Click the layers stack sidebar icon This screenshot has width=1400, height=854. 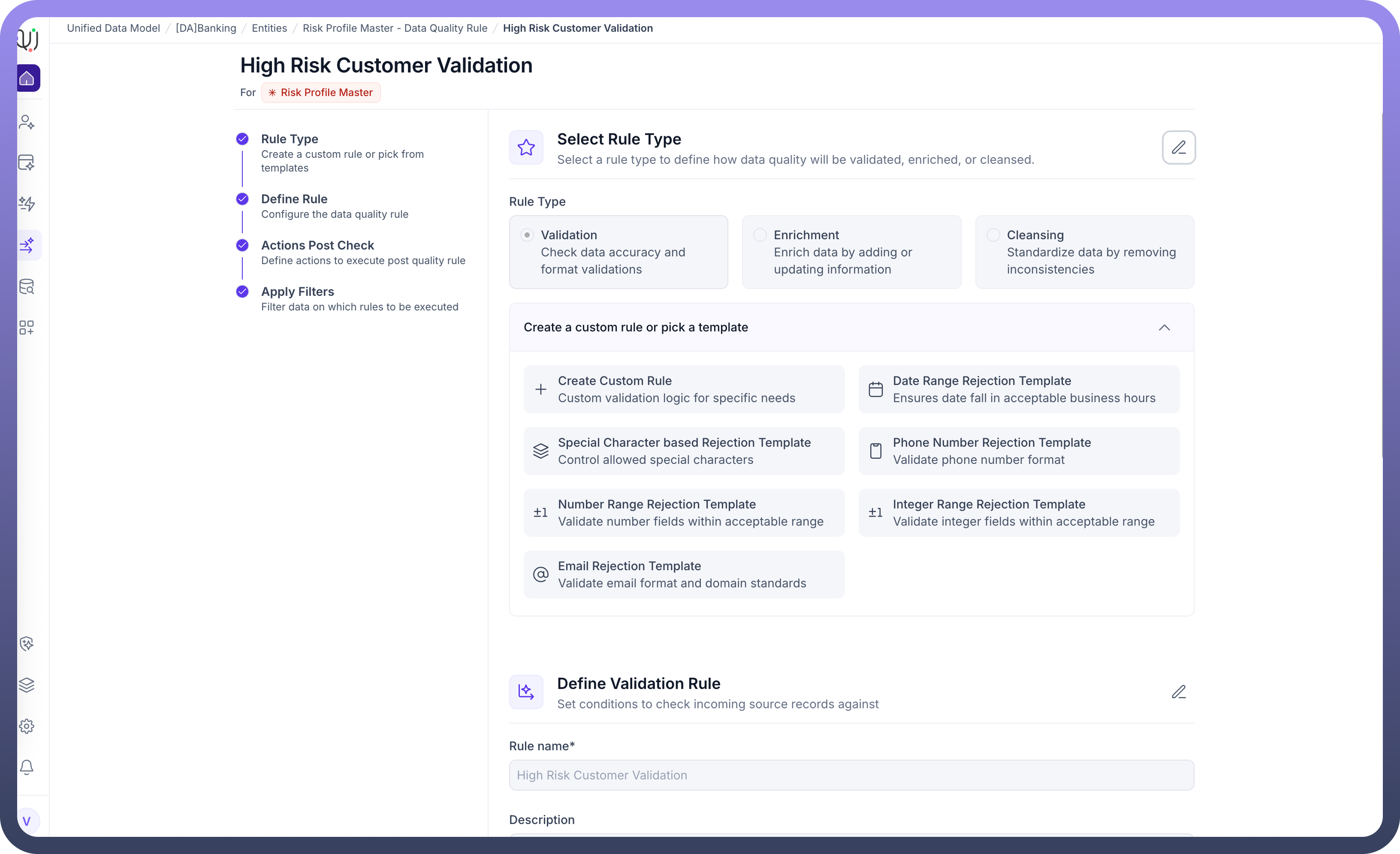tap(27, 685)
